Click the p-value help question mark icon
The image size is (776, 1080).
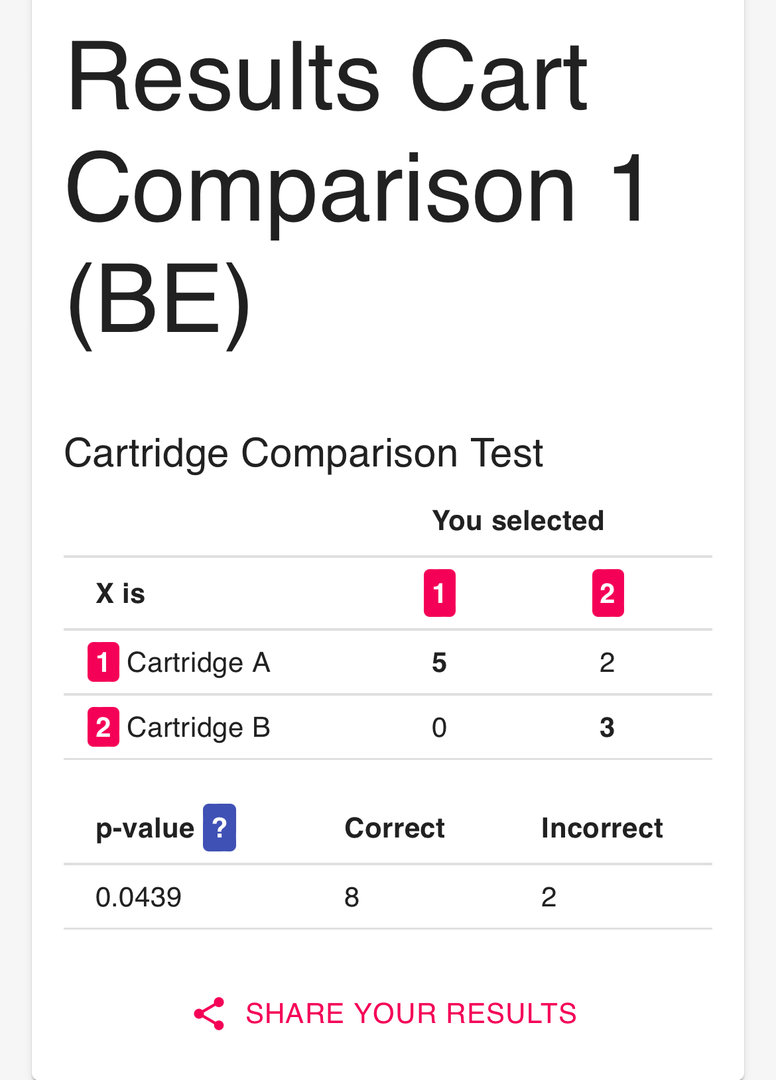tap(219, 828)
